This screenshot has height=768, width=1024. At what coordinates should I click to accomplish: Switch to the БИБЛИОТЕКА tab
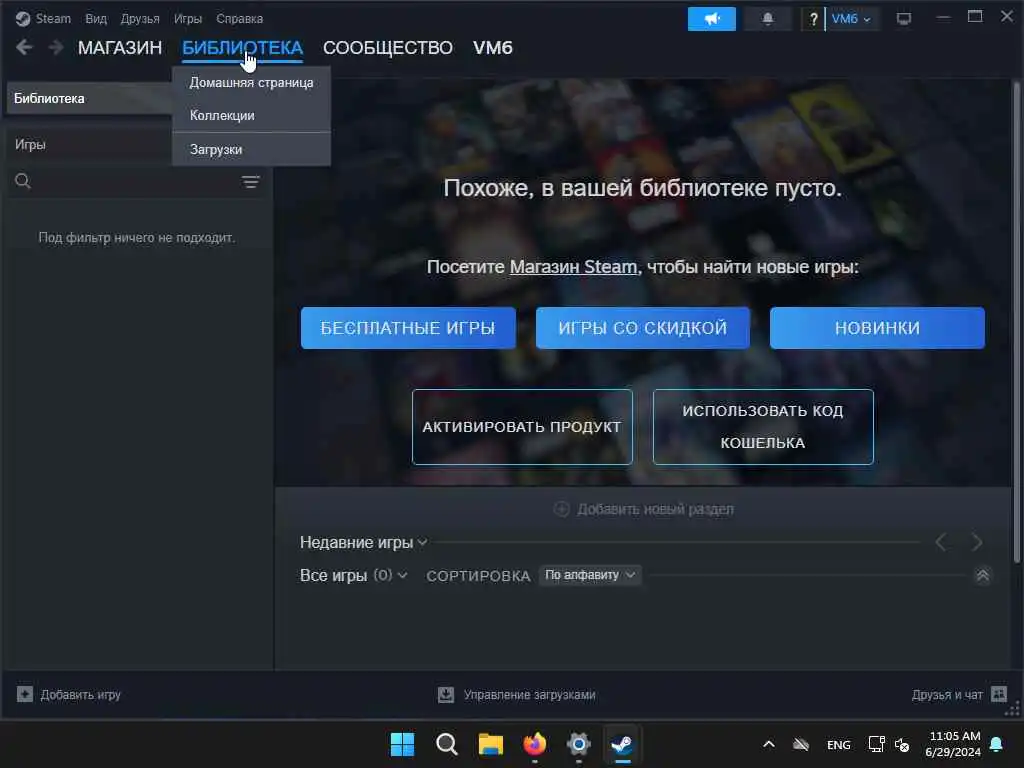click(x=242, y=48)
